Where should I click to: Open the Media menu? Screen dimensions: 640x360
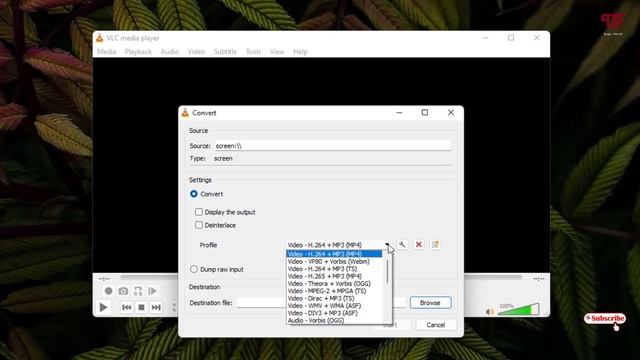click(x=107, y=51)
